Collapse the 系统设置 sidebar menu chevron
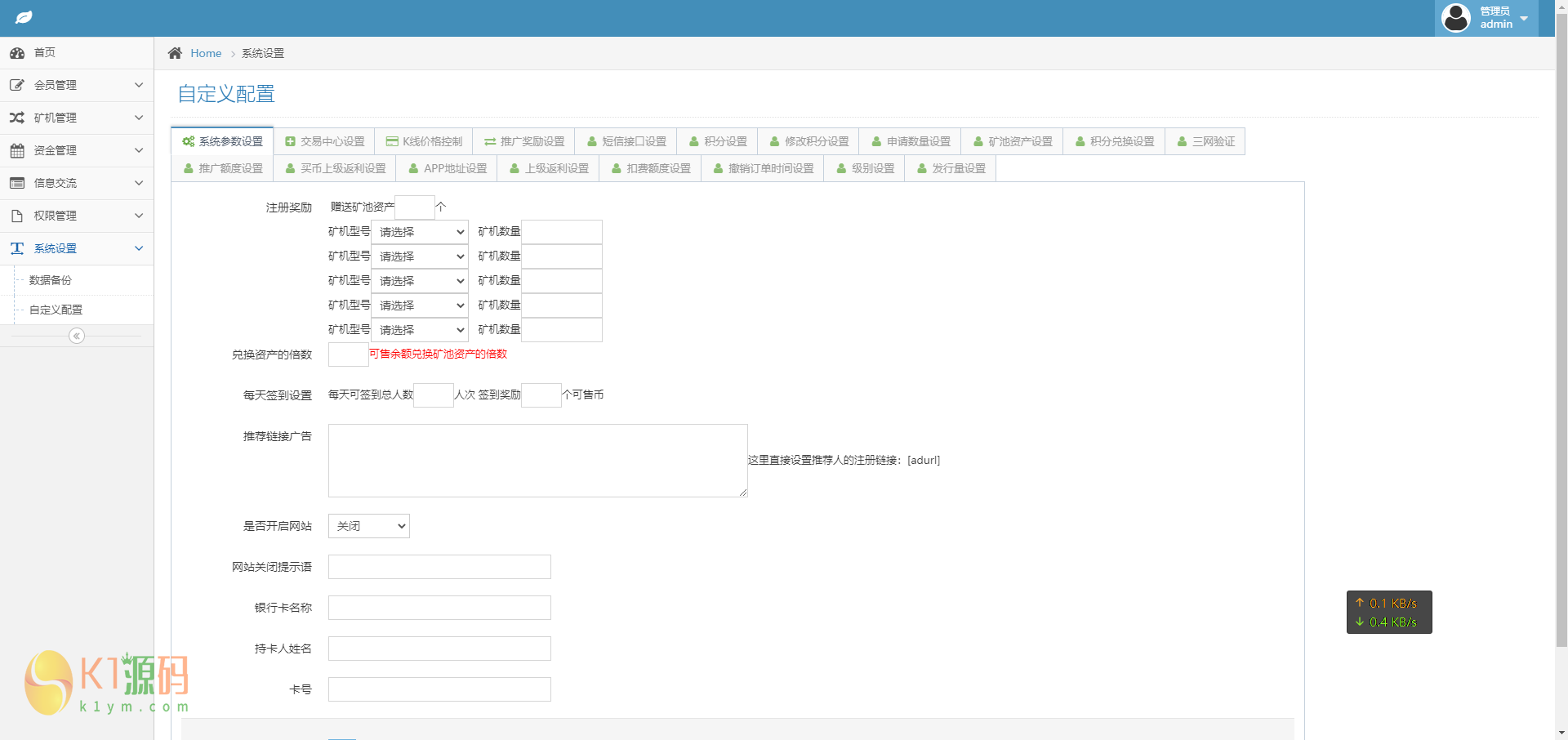This screenshot has width=1568, height=740. (x=139, y=248)
